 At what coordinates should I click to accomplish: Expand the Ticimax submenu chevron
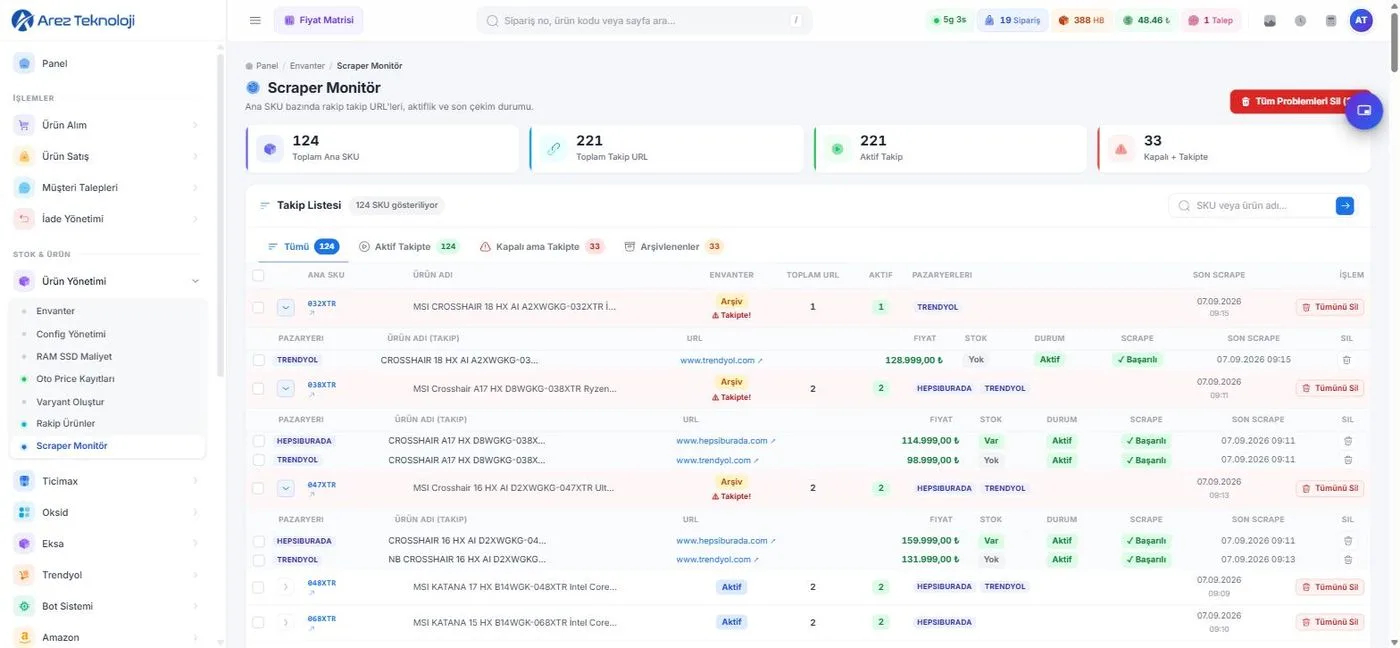(195, 481)
